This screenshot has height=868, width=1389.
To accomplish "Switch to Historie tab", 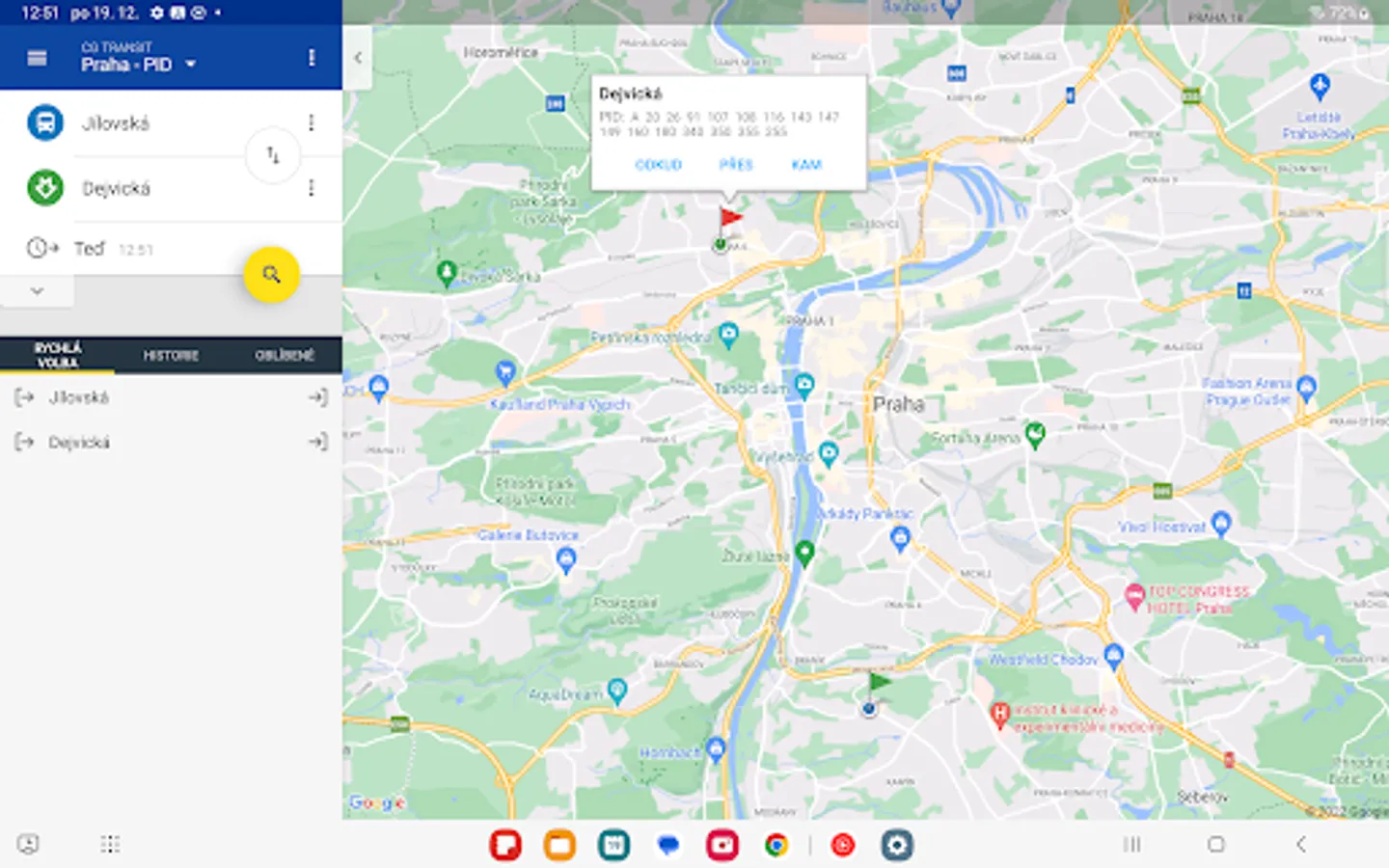I will click(171, 355).
